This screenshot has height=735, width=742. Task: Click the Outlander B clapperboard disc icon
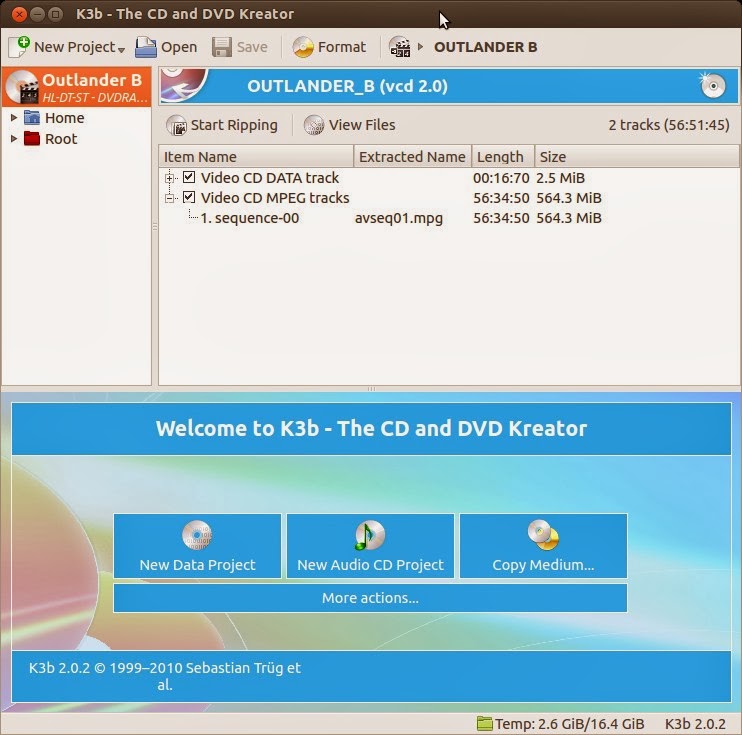coord(22,87)
